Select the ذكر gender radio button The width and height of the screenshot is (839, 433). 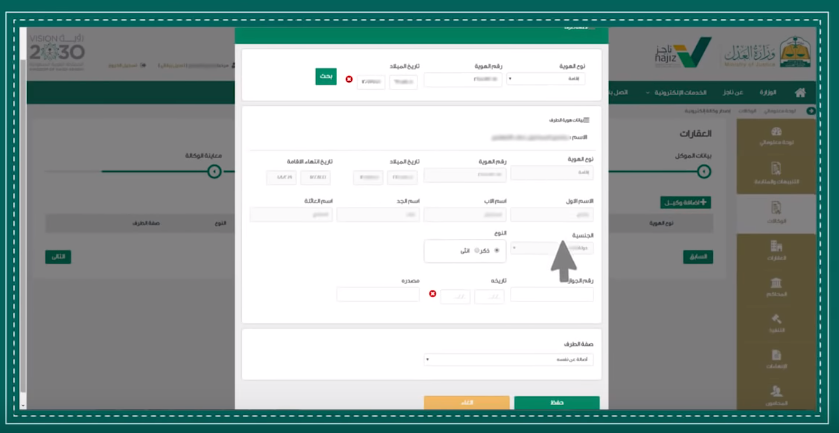(496, 251)
